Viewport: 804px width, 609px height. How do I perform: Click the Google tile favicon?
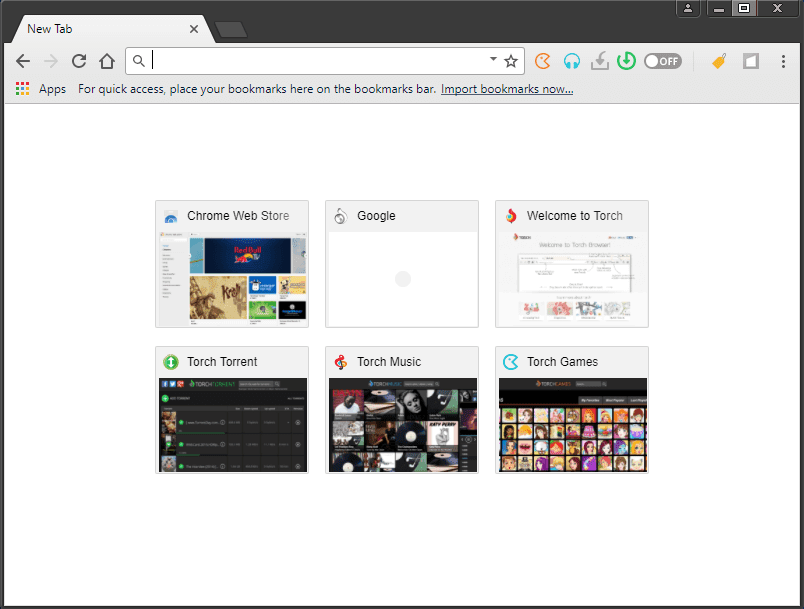pyautogui.click(x=340, y=216)
